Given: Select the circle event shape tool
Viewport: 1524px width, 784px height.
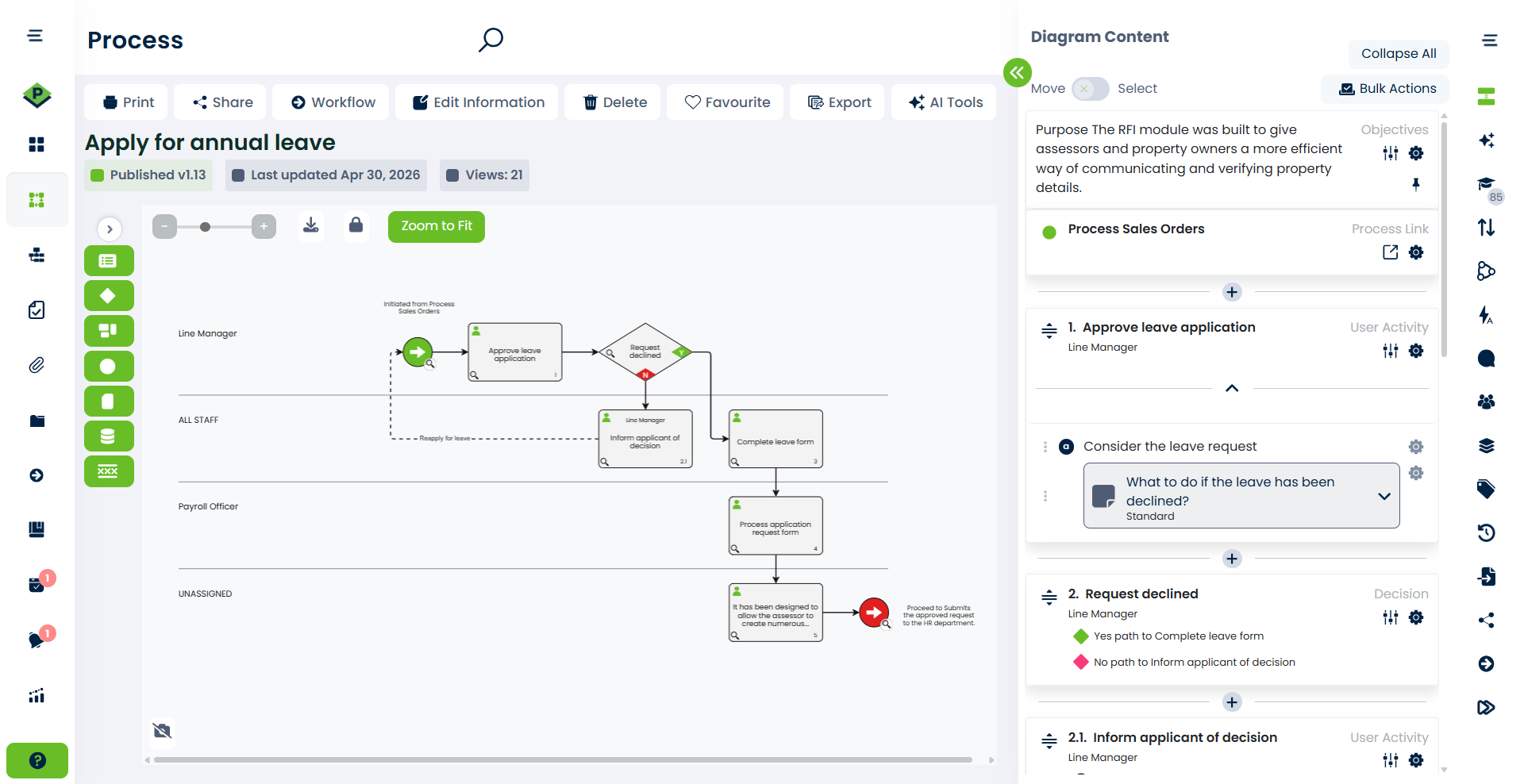Looking at the screenshot, I should (x=109, y=366).
